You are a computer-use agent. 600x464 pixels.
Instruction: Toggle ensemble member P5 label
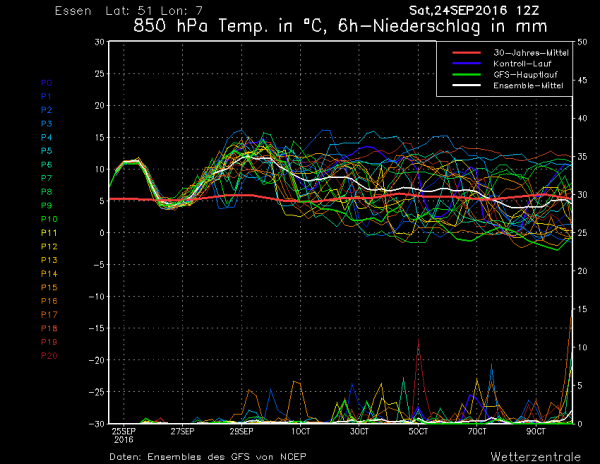coord(46,150)
